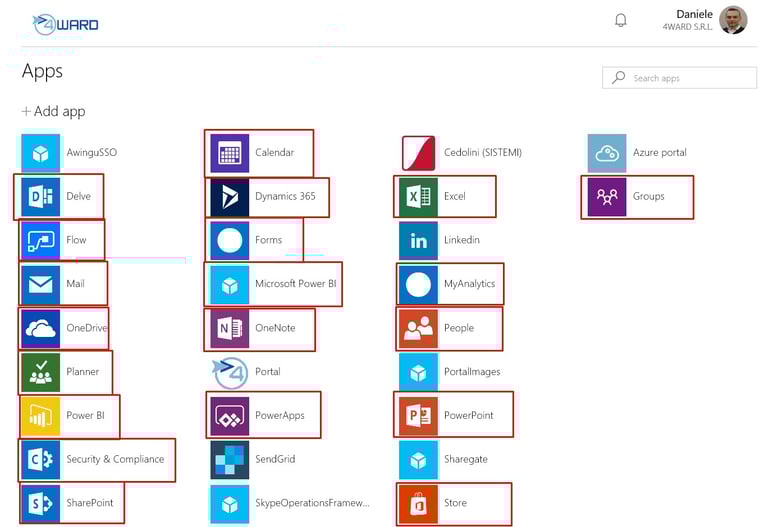The width and height of the screenshot is (769, 527).
Task: Open the AwinguSSO app icon
Action: (41, 153)
